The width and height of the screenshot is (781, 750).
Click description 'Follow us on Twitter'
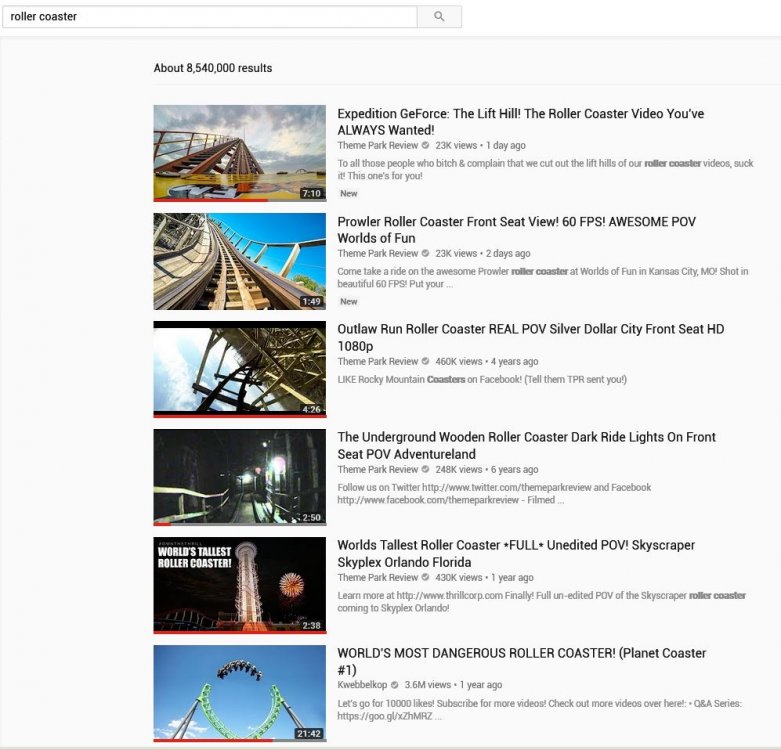[x=494, y=494]
